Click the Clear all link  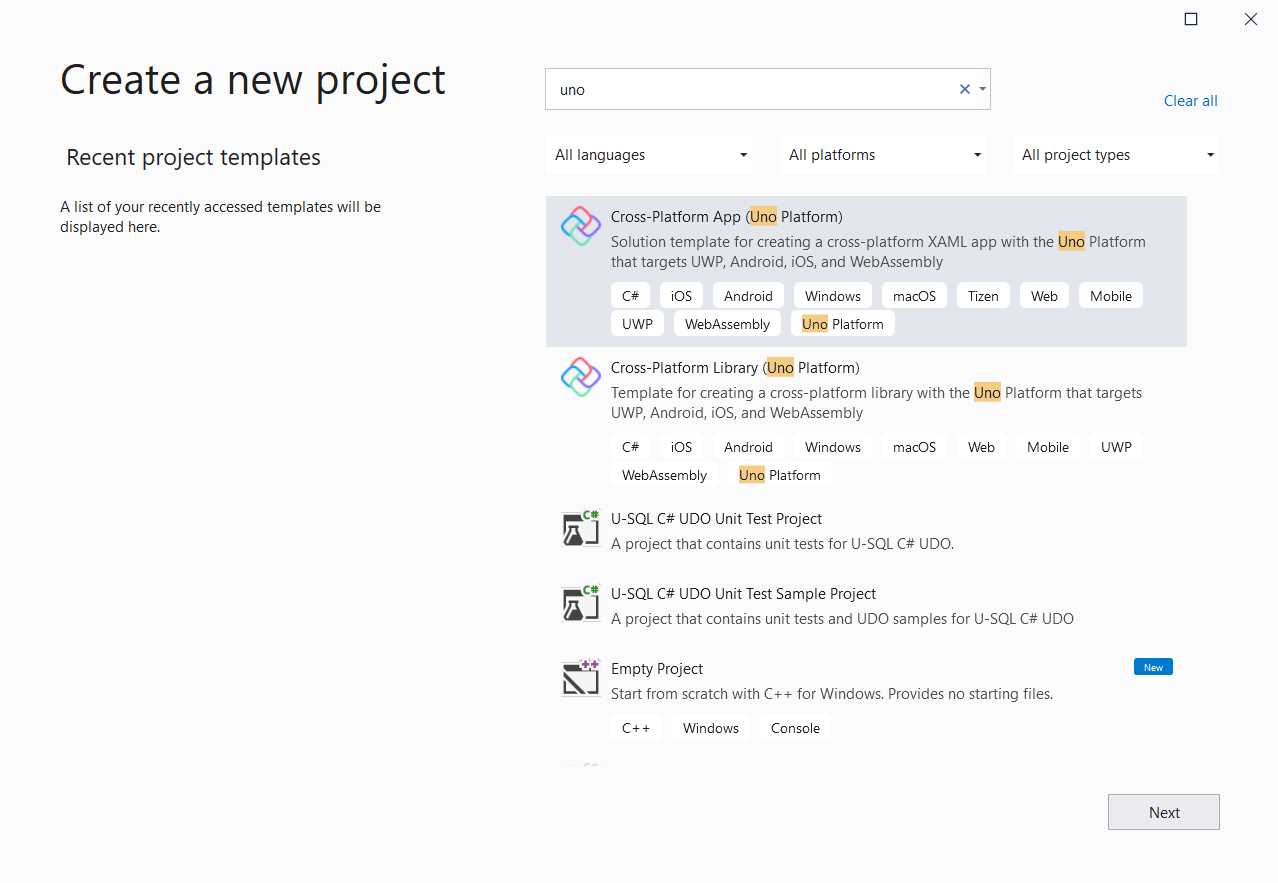[x=1189, y=100]
